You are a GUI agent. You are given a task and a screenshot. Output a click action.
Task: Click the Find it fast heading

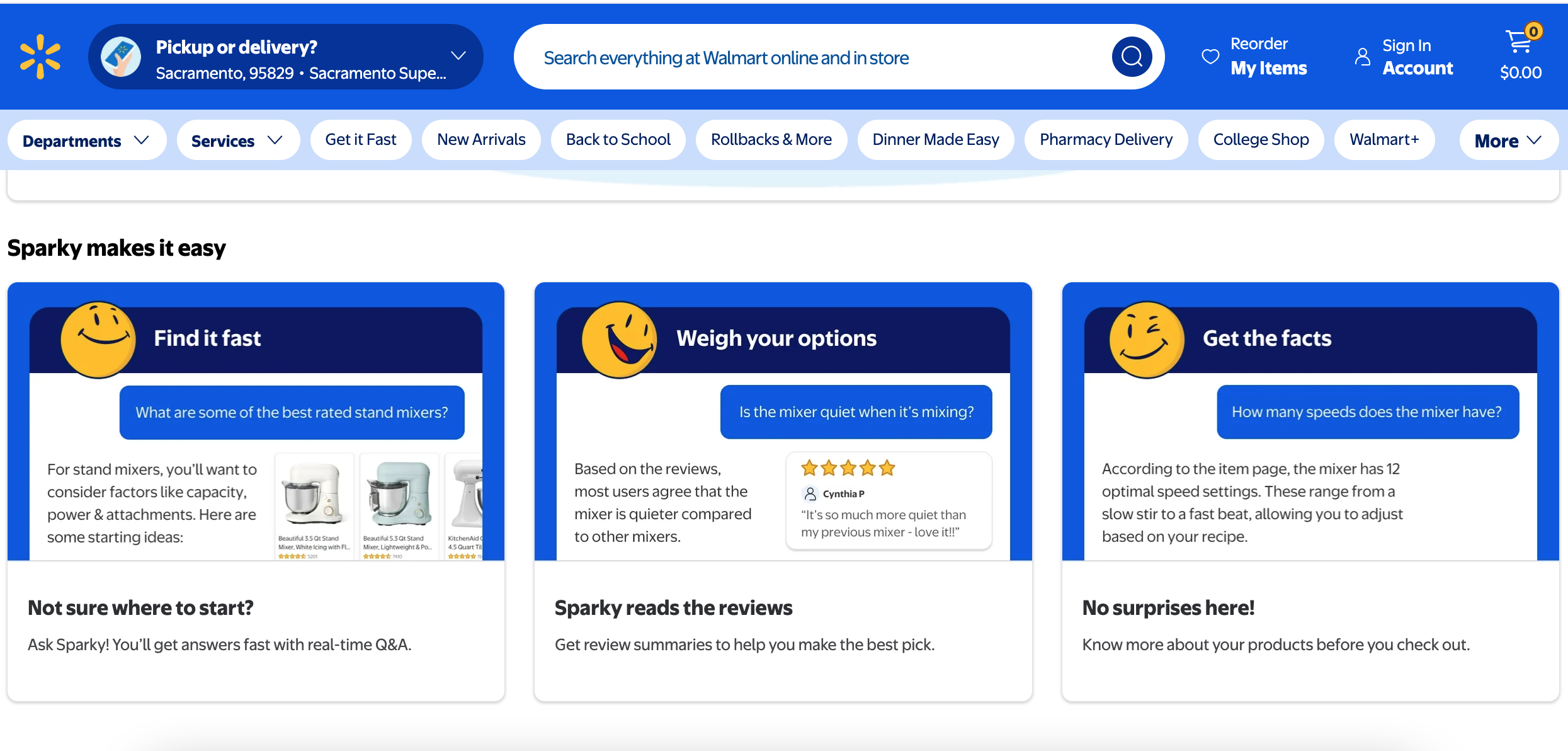(x=207, y=339)
